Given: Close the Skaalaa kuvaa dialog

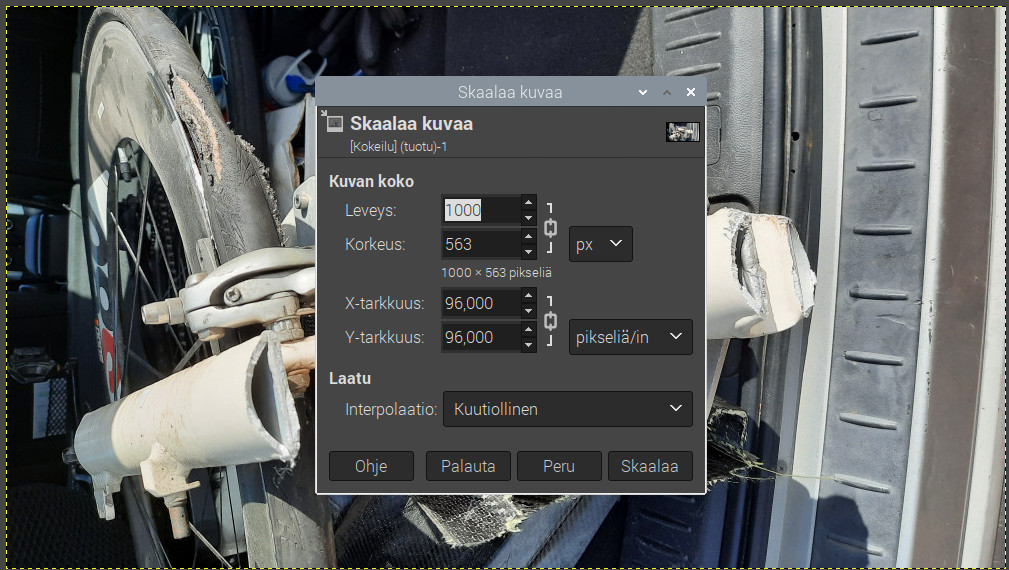Looking at the screenshot, I should pos(691,92).
